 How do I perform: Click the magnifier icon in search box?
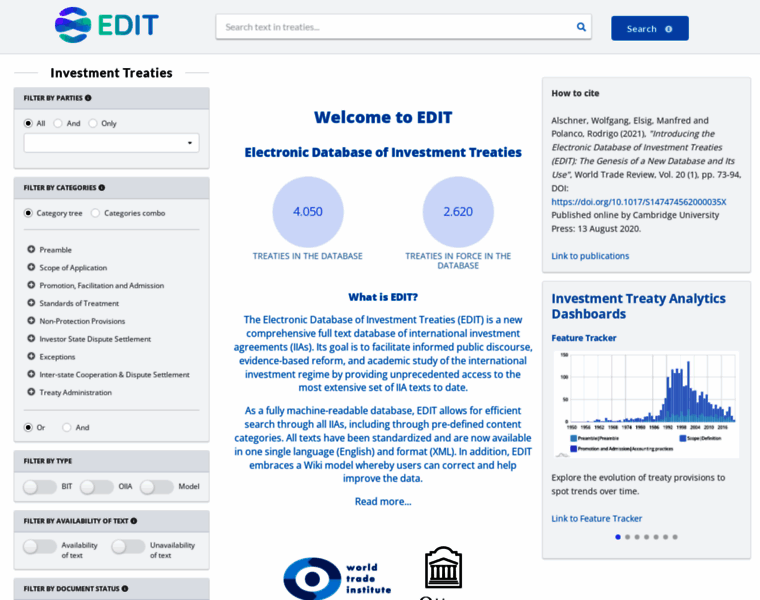tap(581, 27)
